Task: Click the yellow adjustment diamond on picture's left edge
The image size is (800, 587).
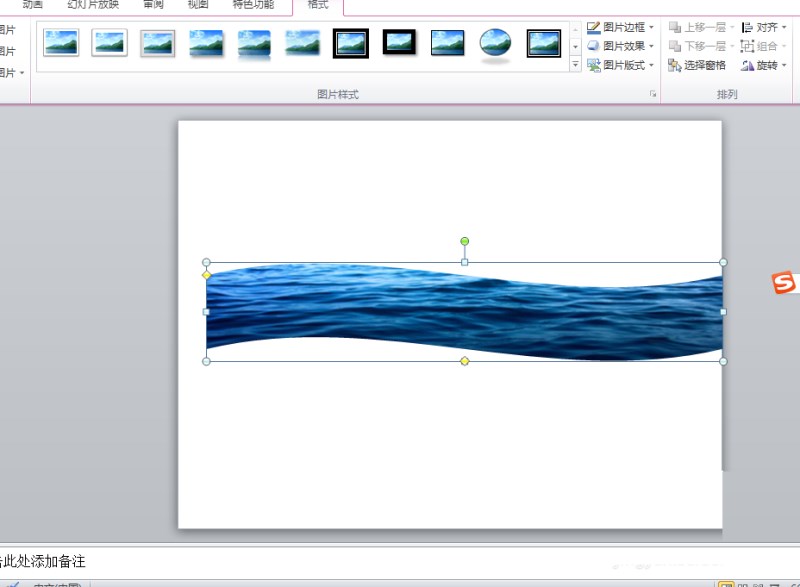Action: pyautogui.click(x=206, y=275)
